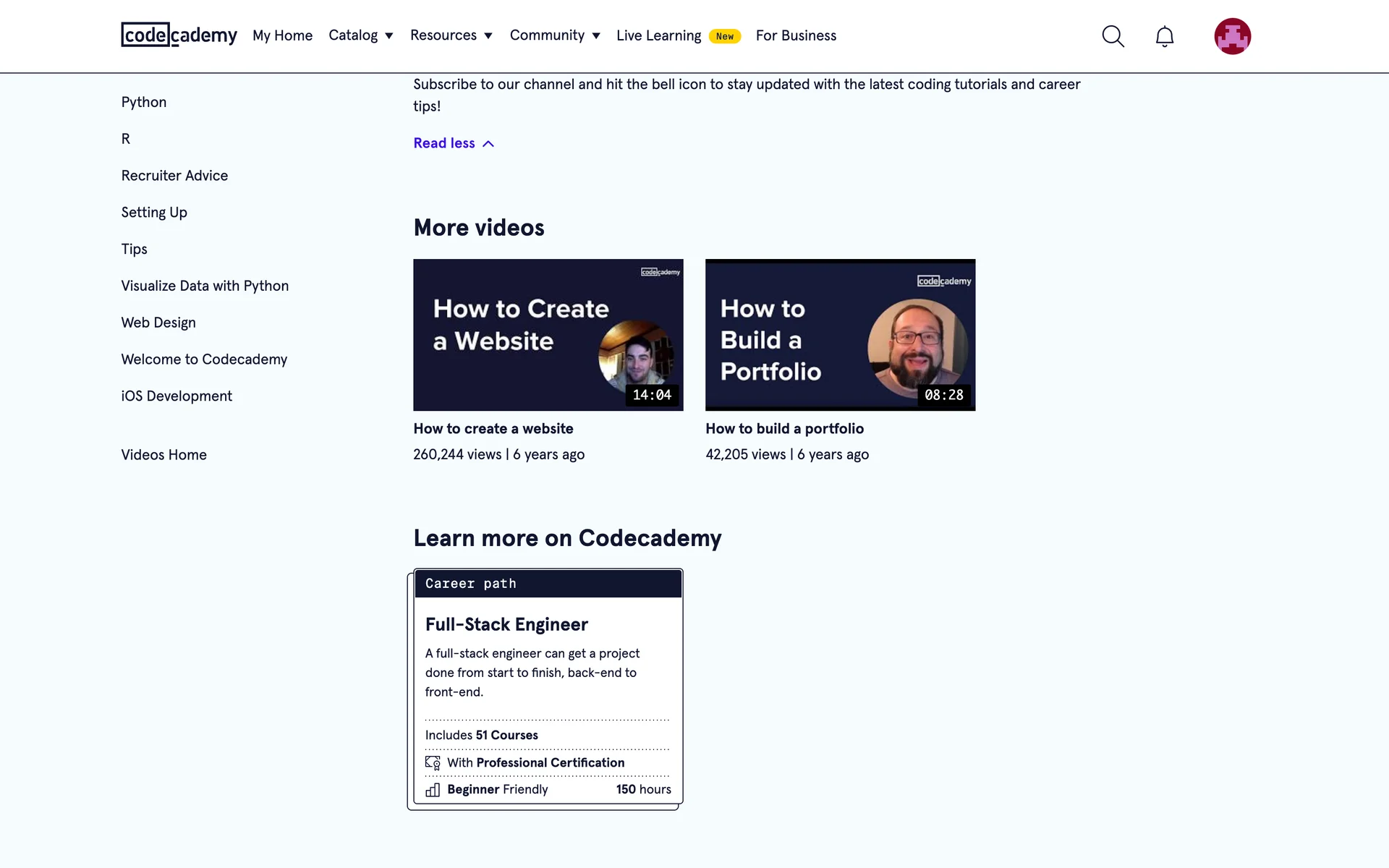Play the How to Create a Website video thumbnail
Screen dimensions: 1389x868
pyautogui.click(x=548, y=335)
